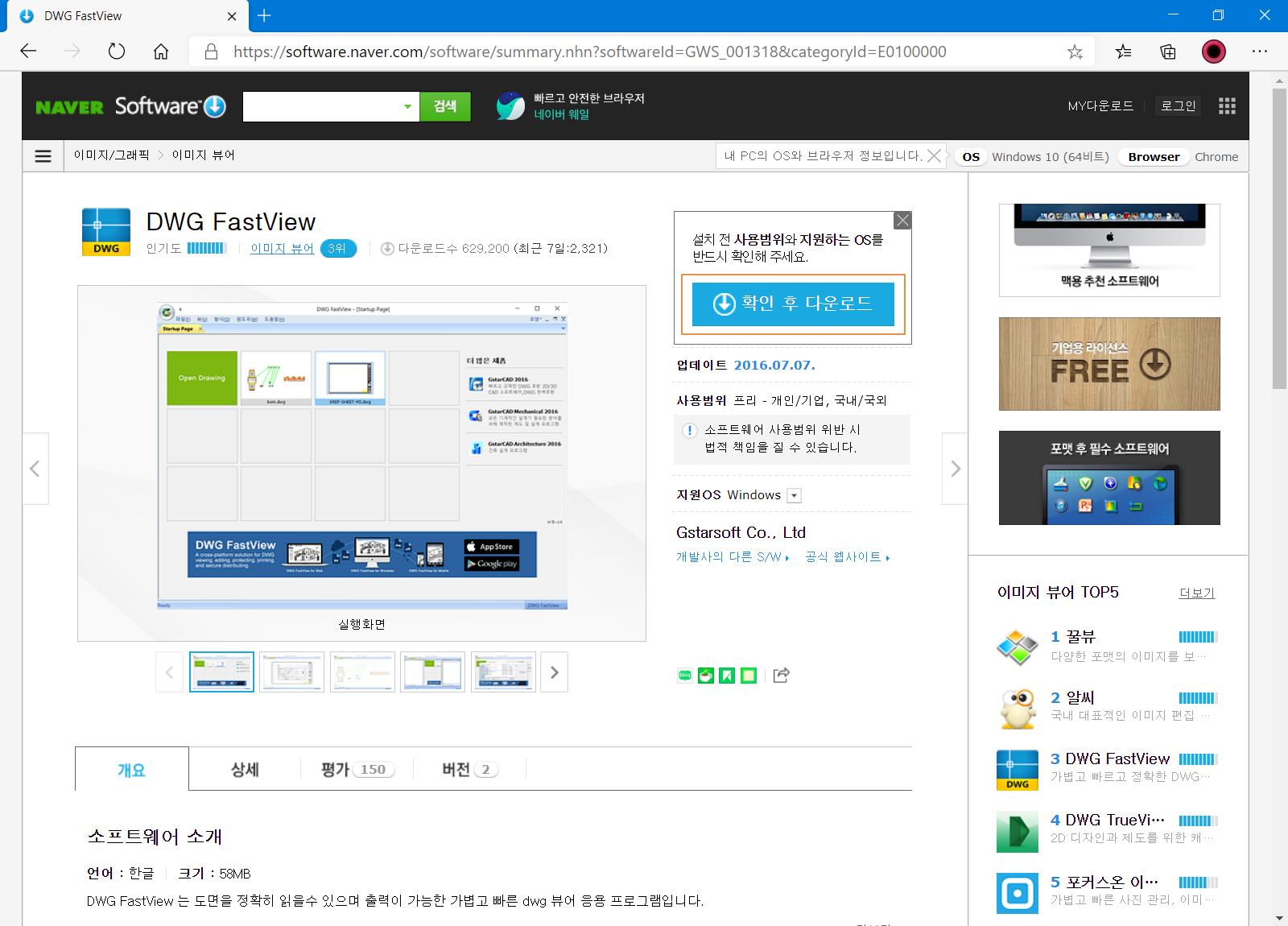Open MY다운로드 link

[x=1100, y=105]
